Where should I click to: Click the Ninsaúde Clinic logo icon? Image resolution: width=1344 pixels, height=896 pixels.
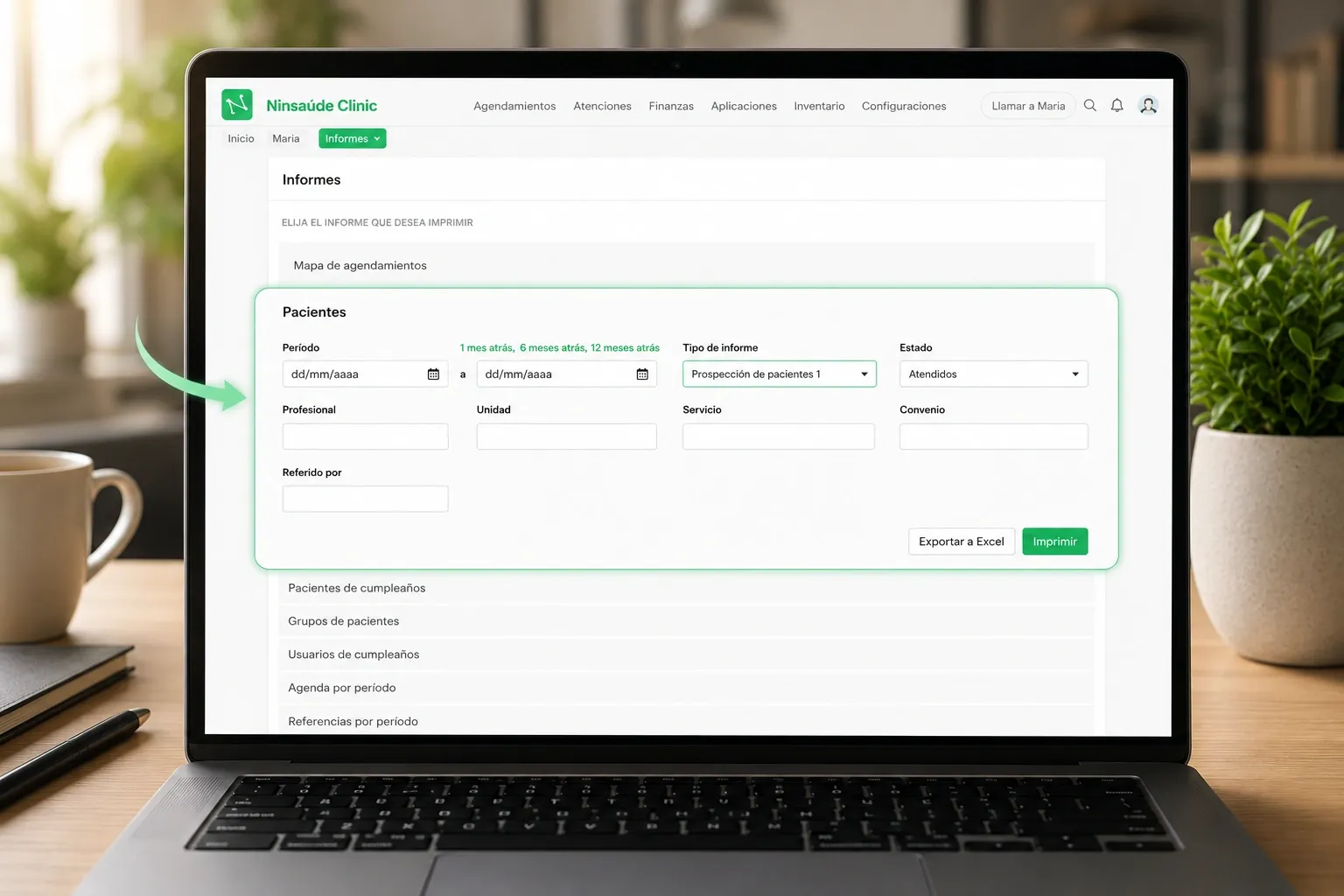(237, 105)
